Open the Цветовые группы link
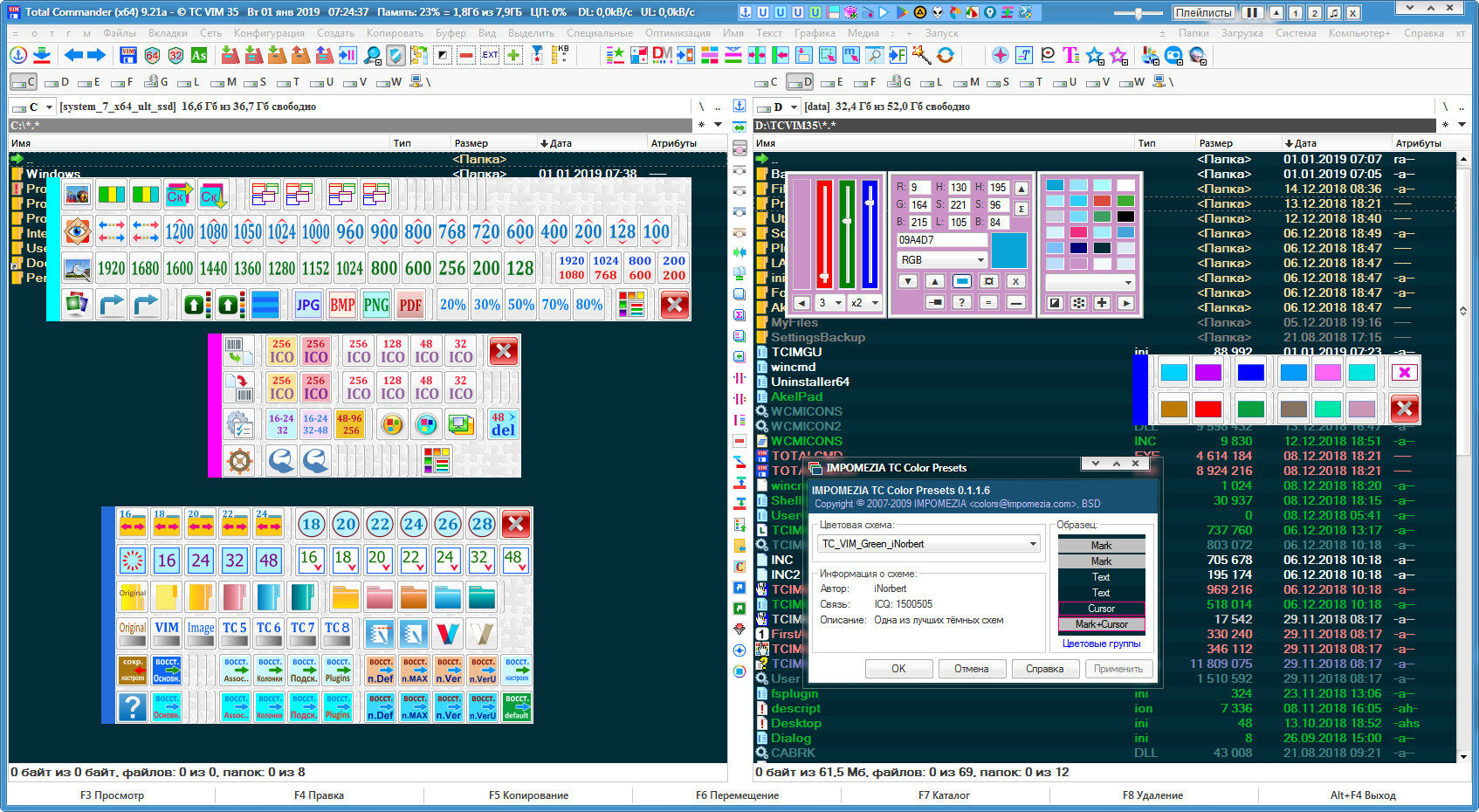The width and height of the screenshot is (1479, 812). point(1101,643)
